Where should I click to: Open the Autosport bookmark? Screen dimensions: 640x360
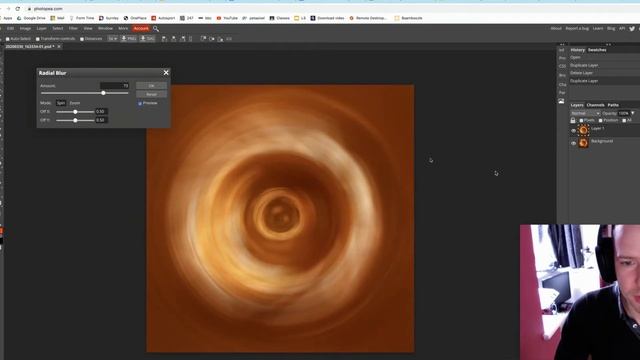coord(163,18)
